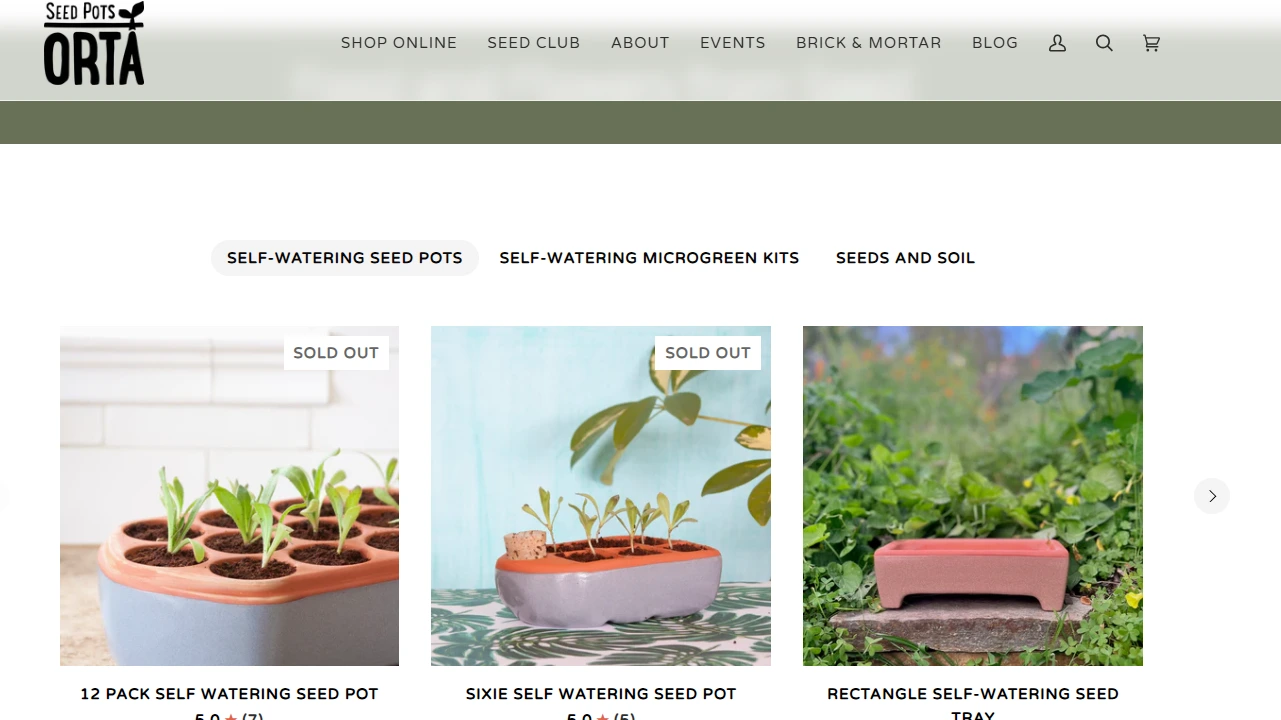Switch to Seeds and Soil tab

[x=905, y=258]
